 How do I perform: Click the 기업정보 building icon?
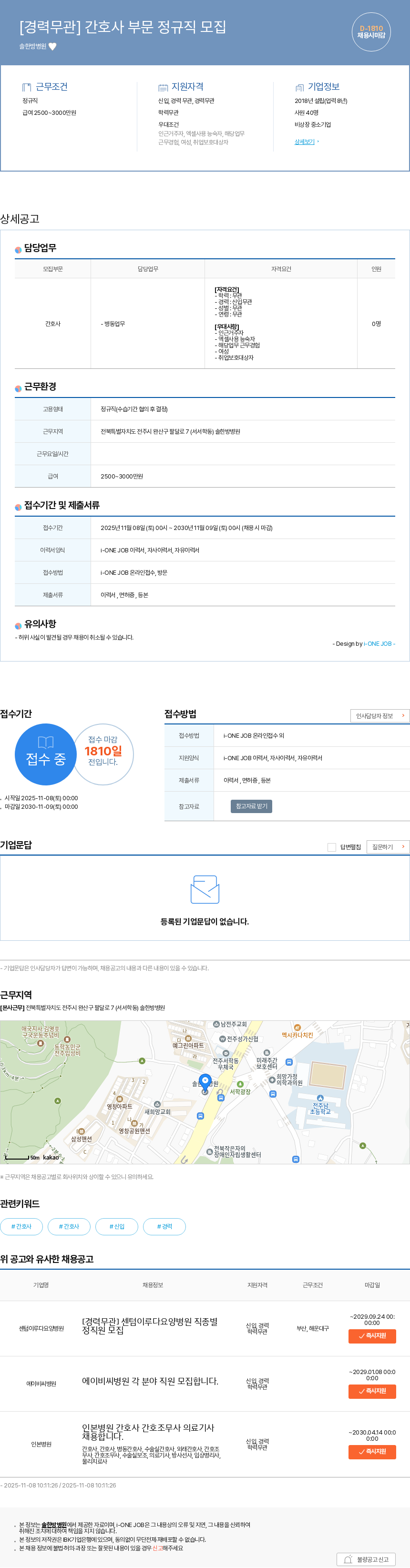pos(299,87)
